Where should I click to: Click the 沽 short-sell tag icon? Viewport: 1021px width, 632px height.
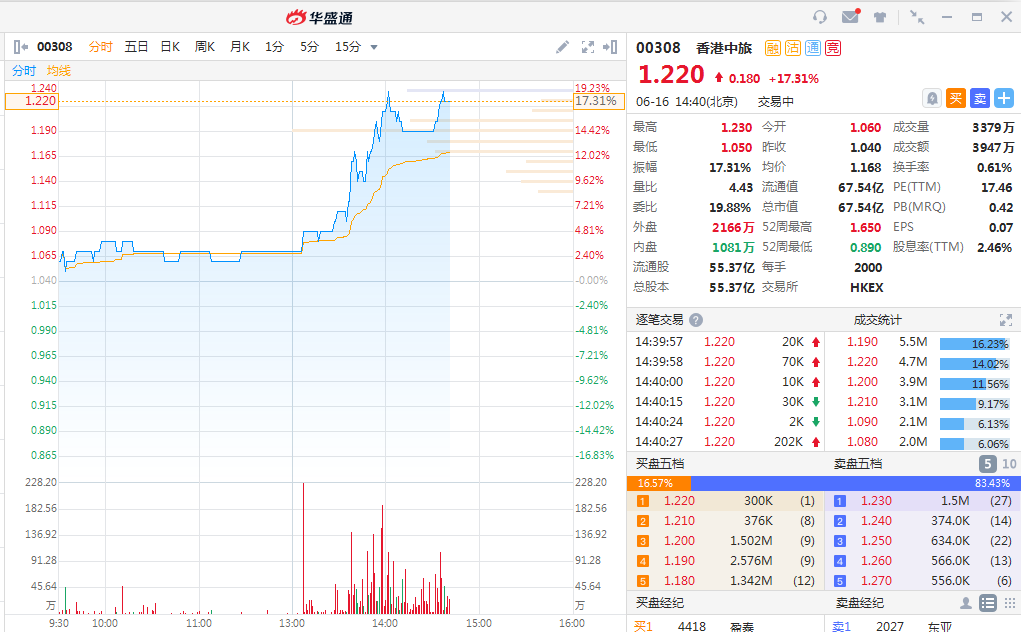tap(792, 48)
